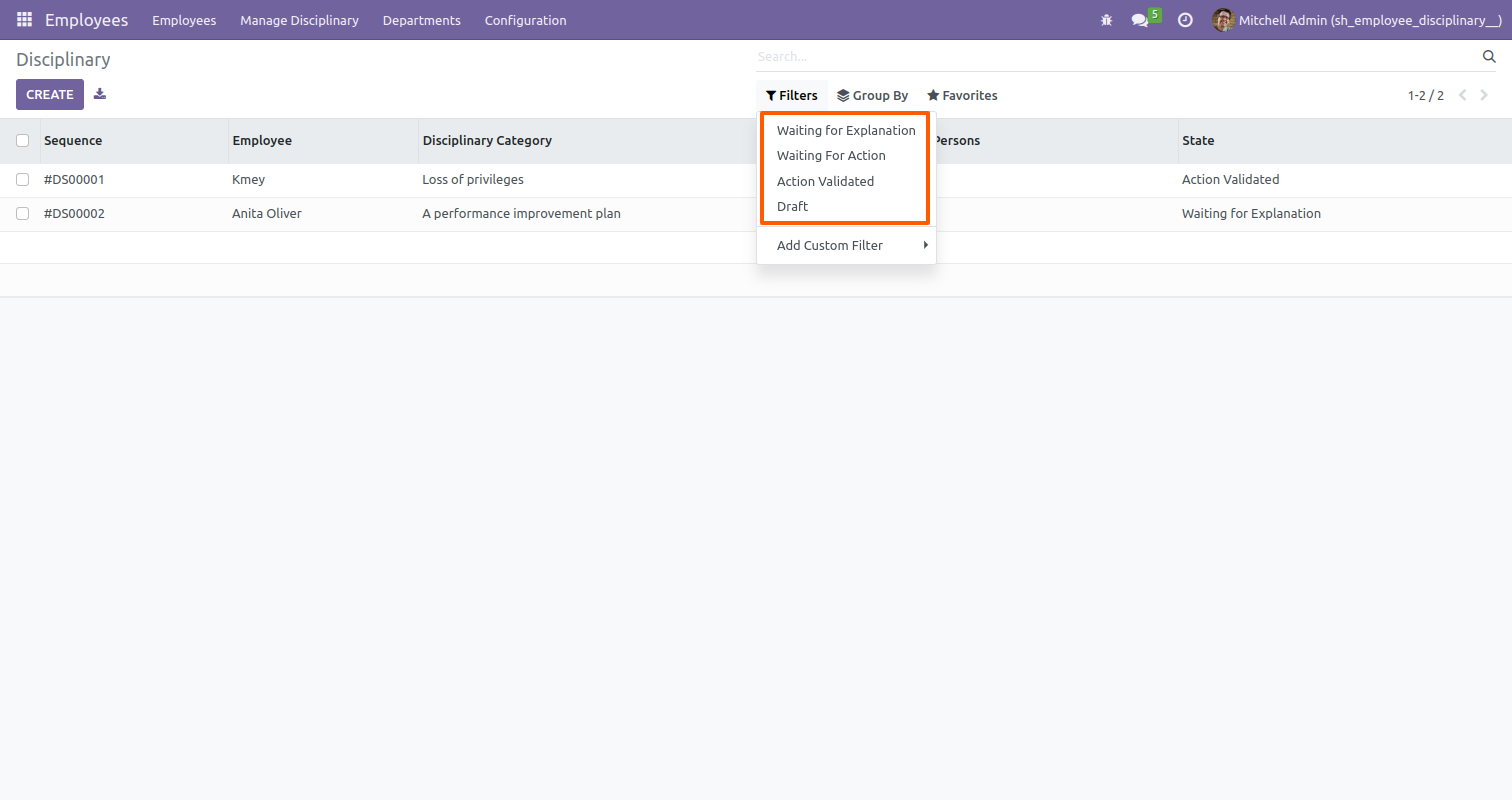Open the Departments menu
Viewport: 1512px width, 800px height.
[422, 20]
